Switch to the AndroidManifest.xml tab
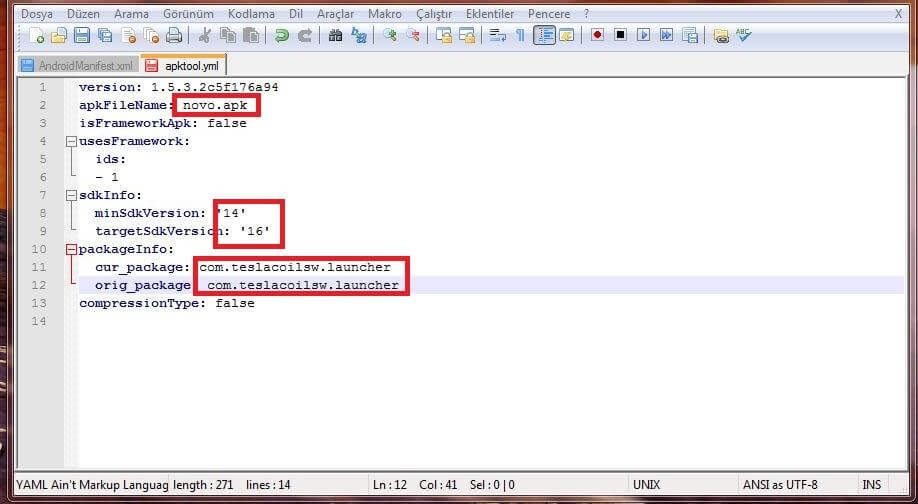 point(77,65)
